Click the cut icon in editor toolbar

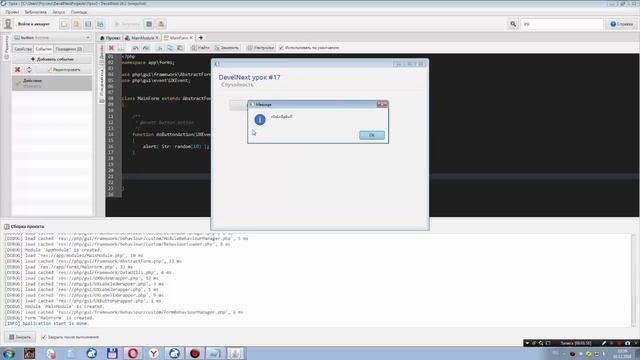[x=160, y=48]
